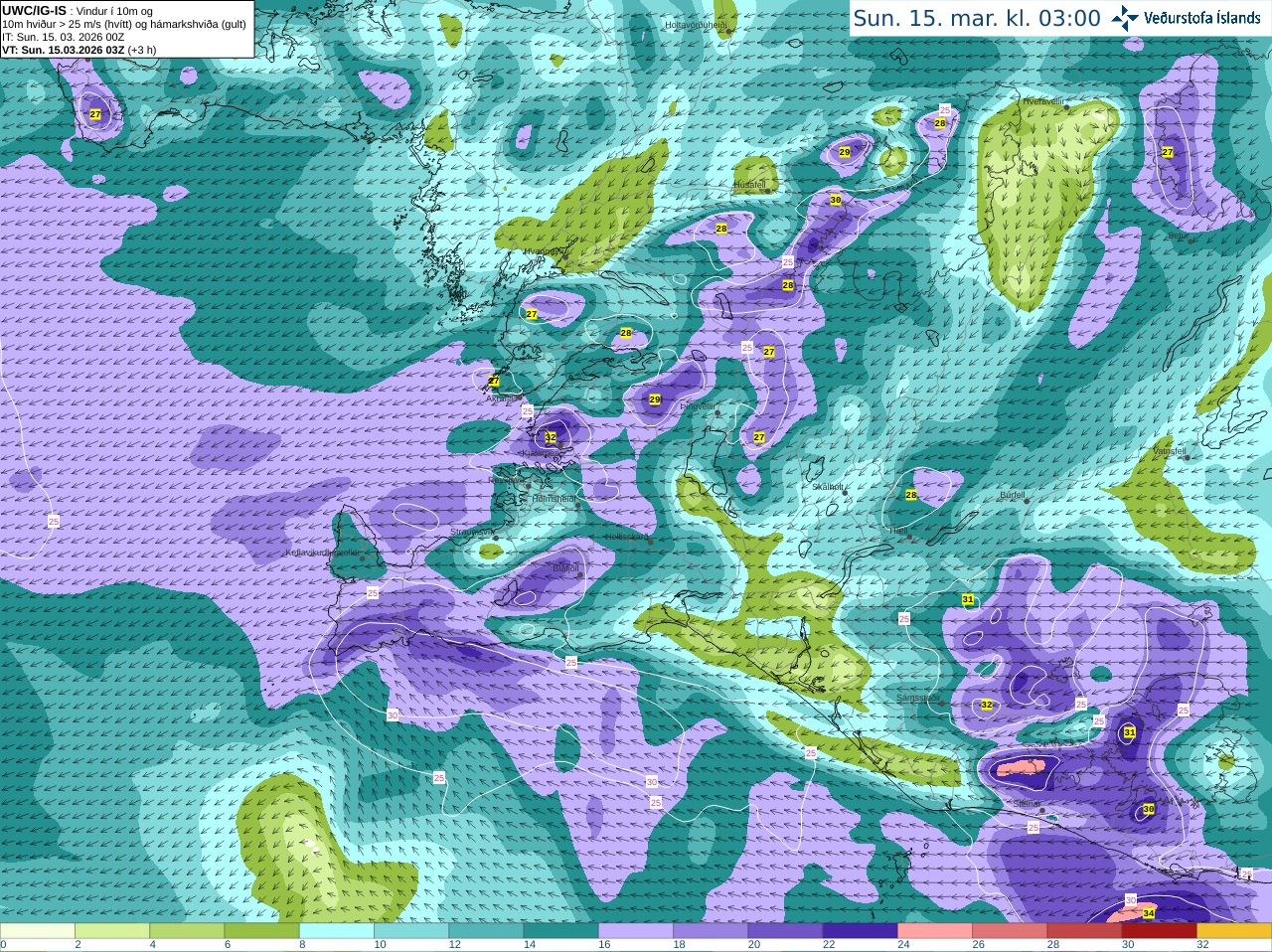Click the yellow 28 gust marker above Hæll

point(911,495)
